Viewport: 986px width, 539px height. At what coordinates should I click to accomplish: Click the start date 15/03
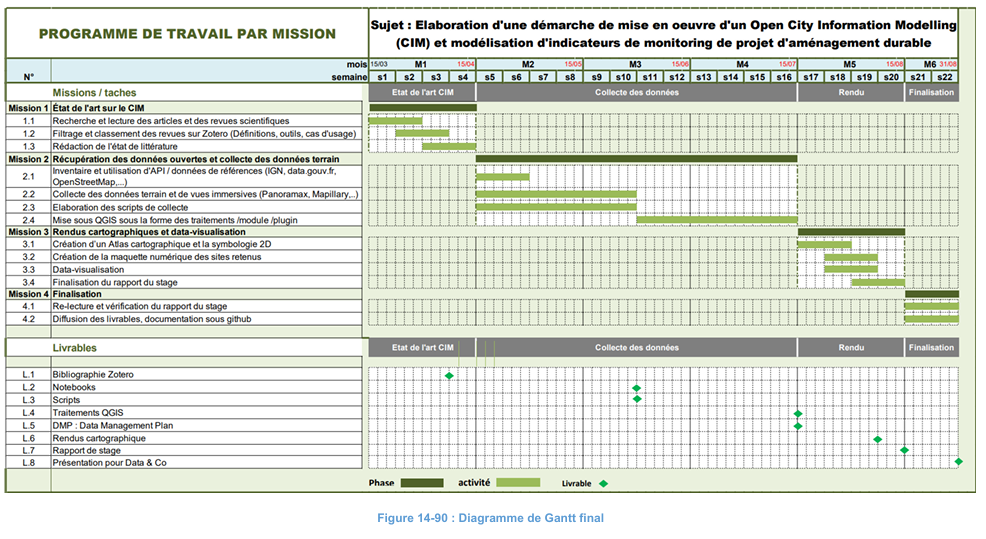[x=379, y=64]
